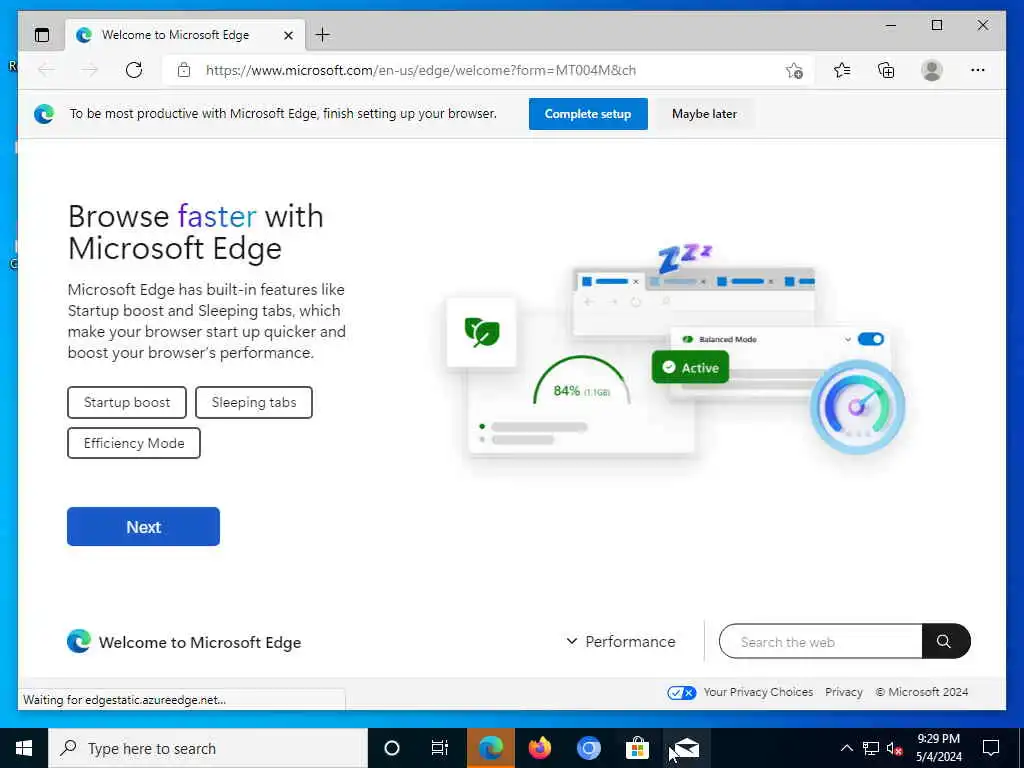Open Mail app from taskbar
The height and width of the screenshot is (768, 1024).
point(686,748)
